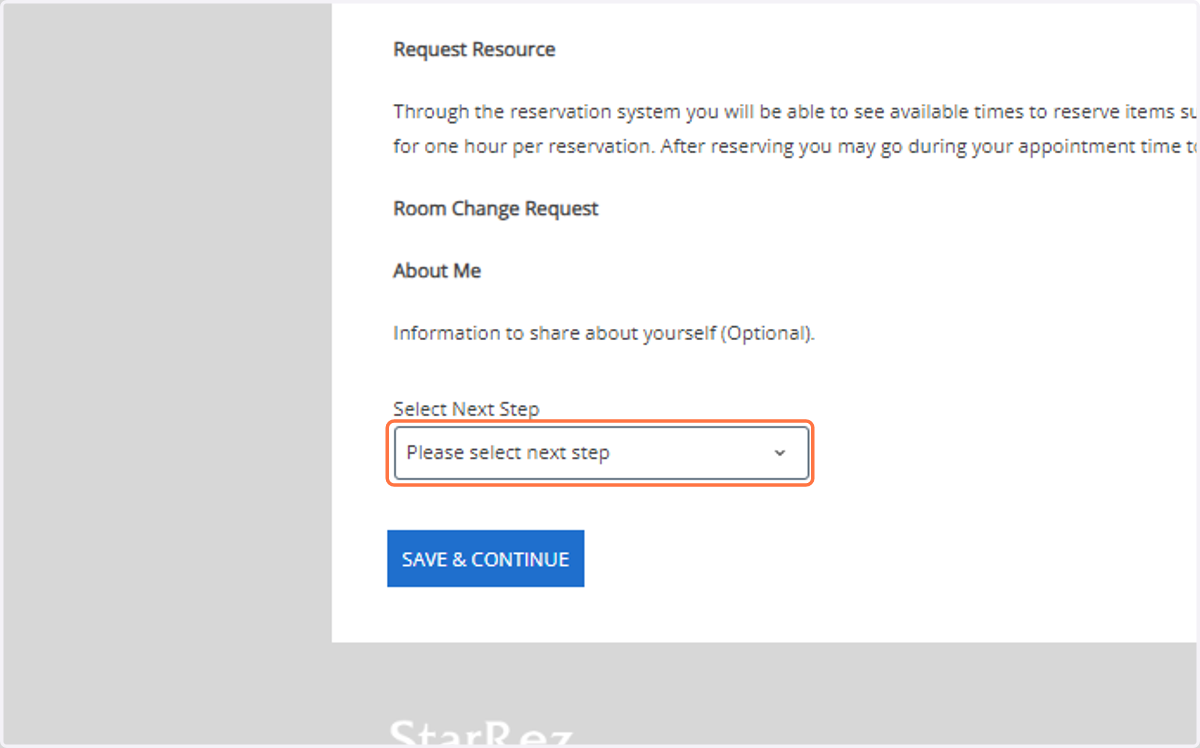The image size is (1200, 748).
Task: Click 'Information to share about yourself (Optional).' text
Action: click(x=604, y=333)
